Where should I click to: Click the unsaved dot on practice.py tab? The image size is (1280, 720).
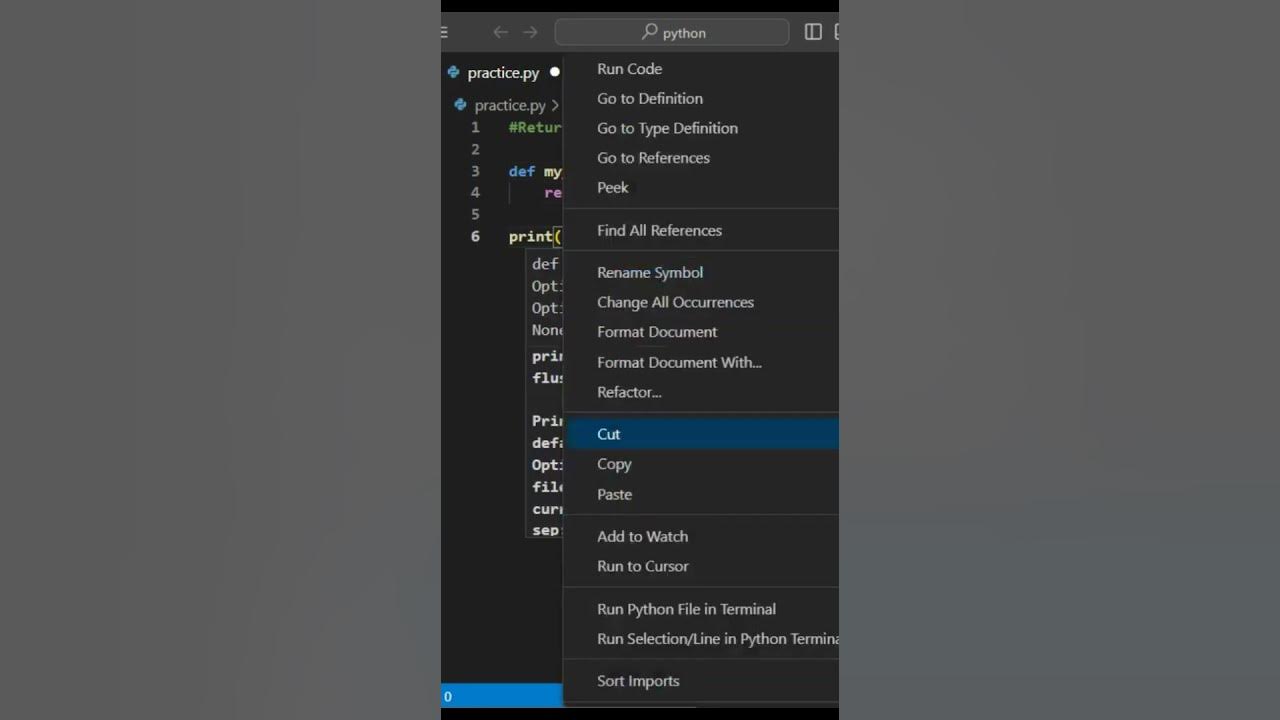click(554, 72)
